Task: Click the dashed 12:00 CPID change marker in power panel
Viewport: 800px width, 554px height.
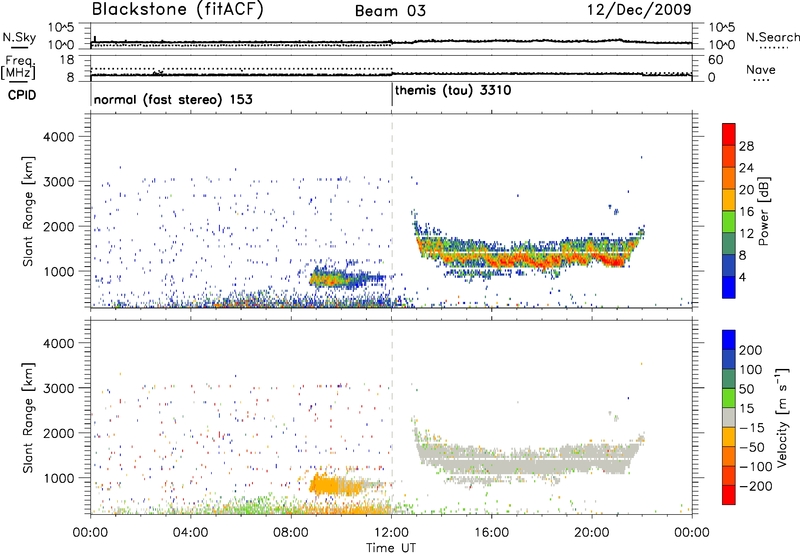Action: 392,211
